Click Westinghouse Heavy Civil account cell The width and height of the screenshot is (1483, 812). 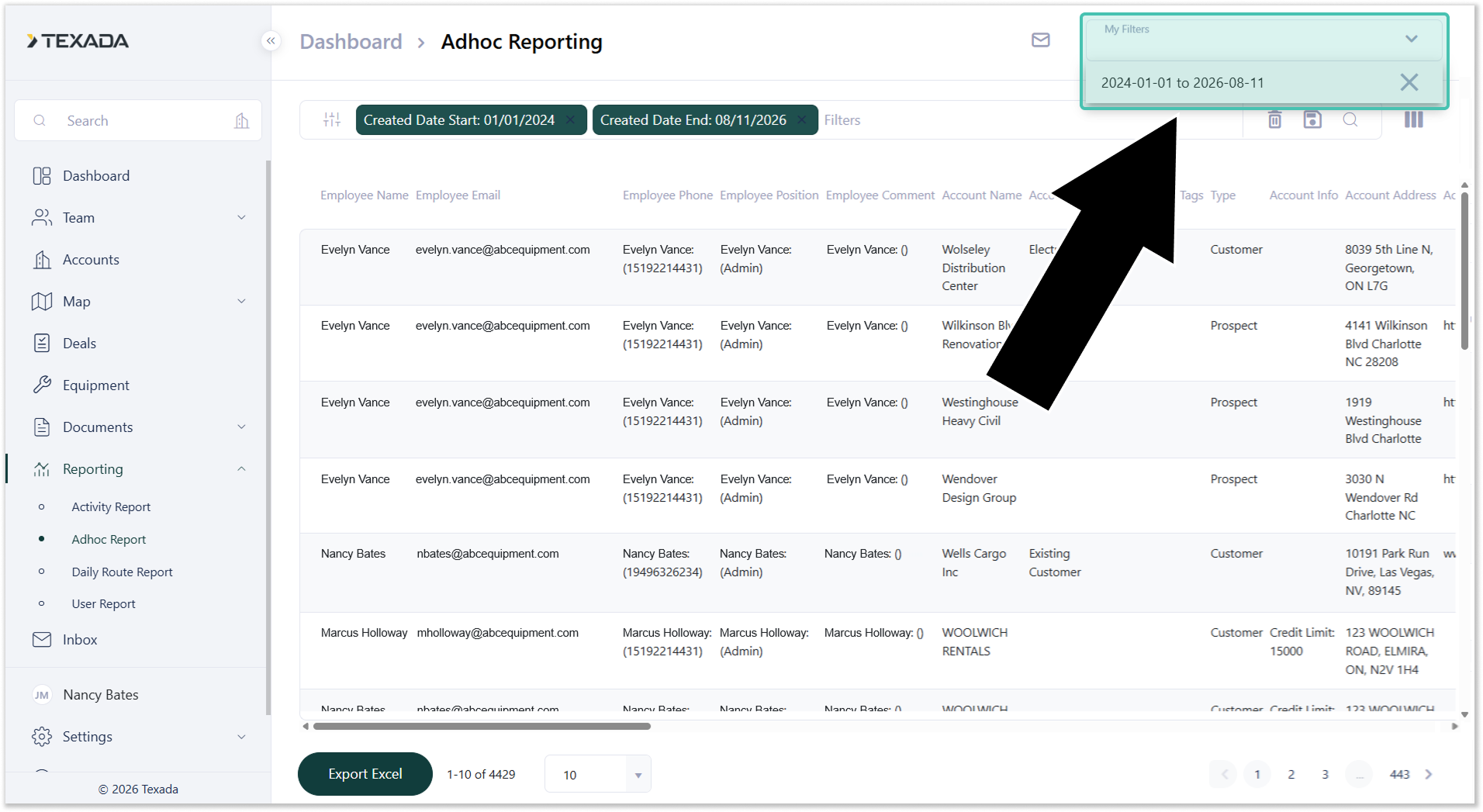tap(980, 412)
